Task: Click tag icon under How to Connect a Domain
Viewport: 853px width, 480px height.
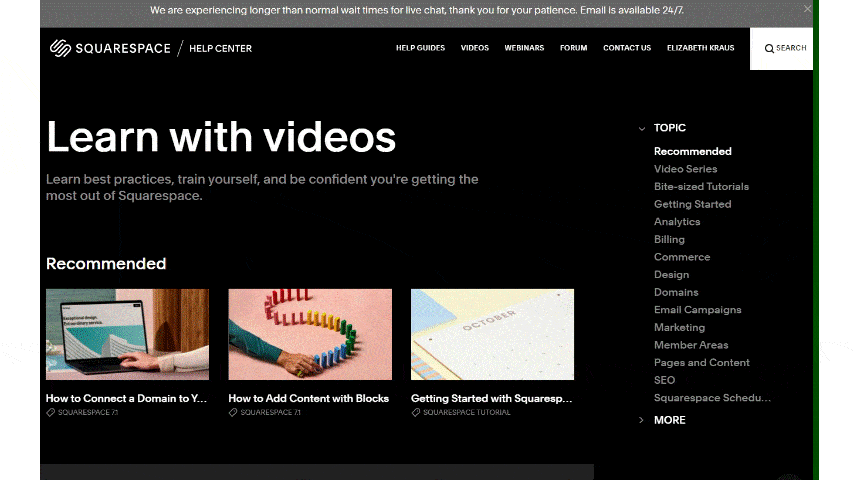Action: click(x=51, y=413)
